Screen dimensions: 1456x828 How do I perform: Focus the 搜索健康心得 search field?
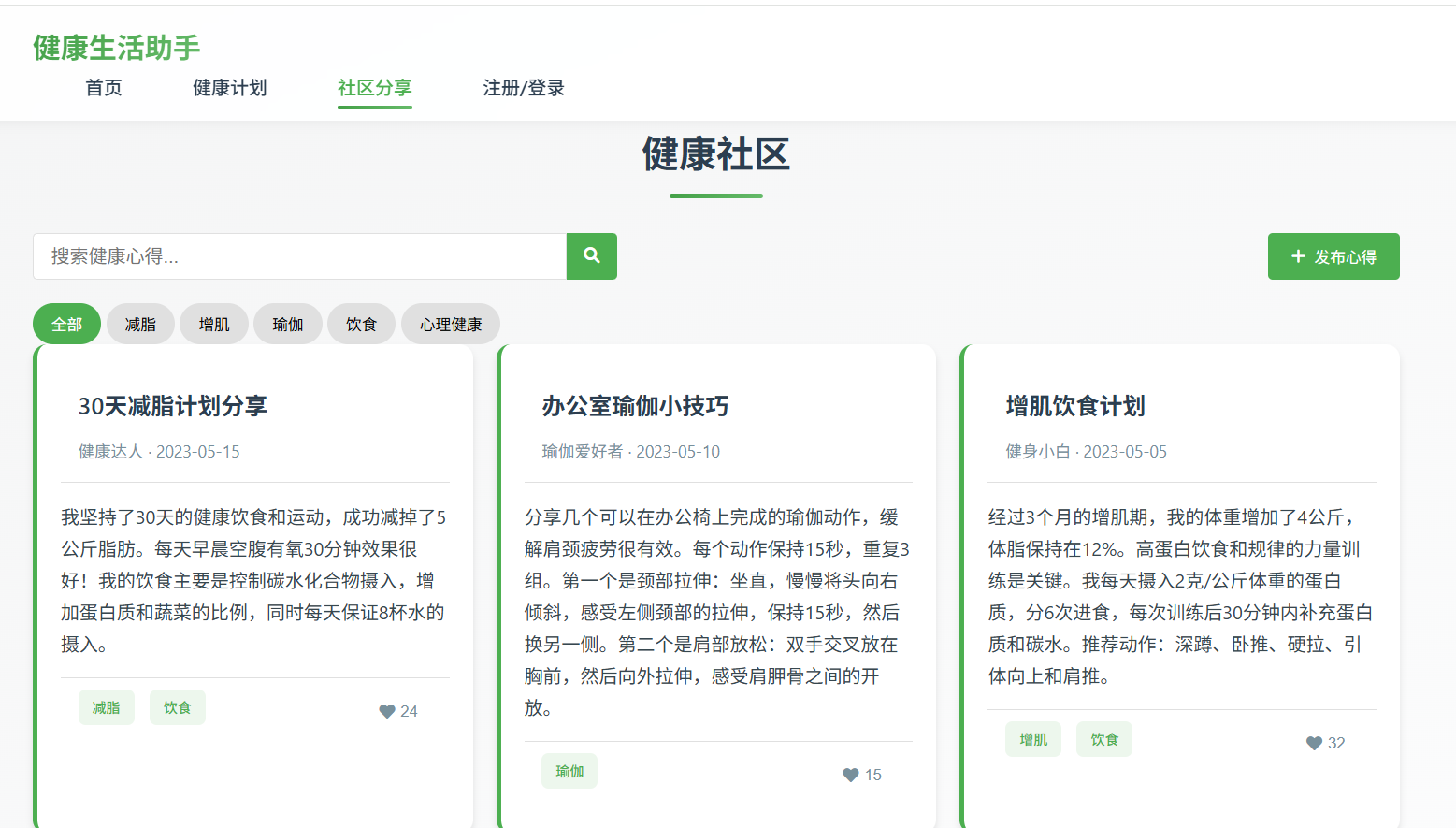(299, 256)
